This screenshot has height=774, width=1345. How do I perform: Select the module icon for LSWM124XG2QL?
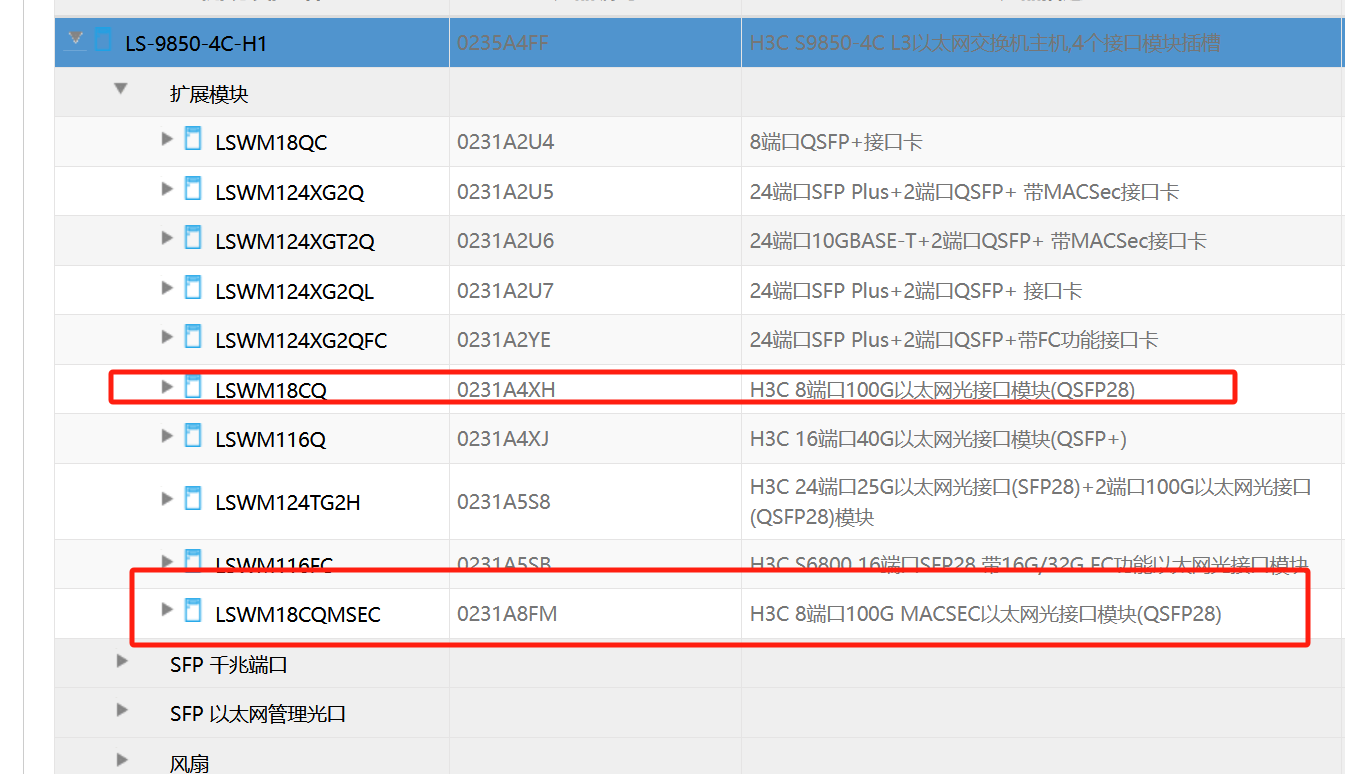coord(193,289)
